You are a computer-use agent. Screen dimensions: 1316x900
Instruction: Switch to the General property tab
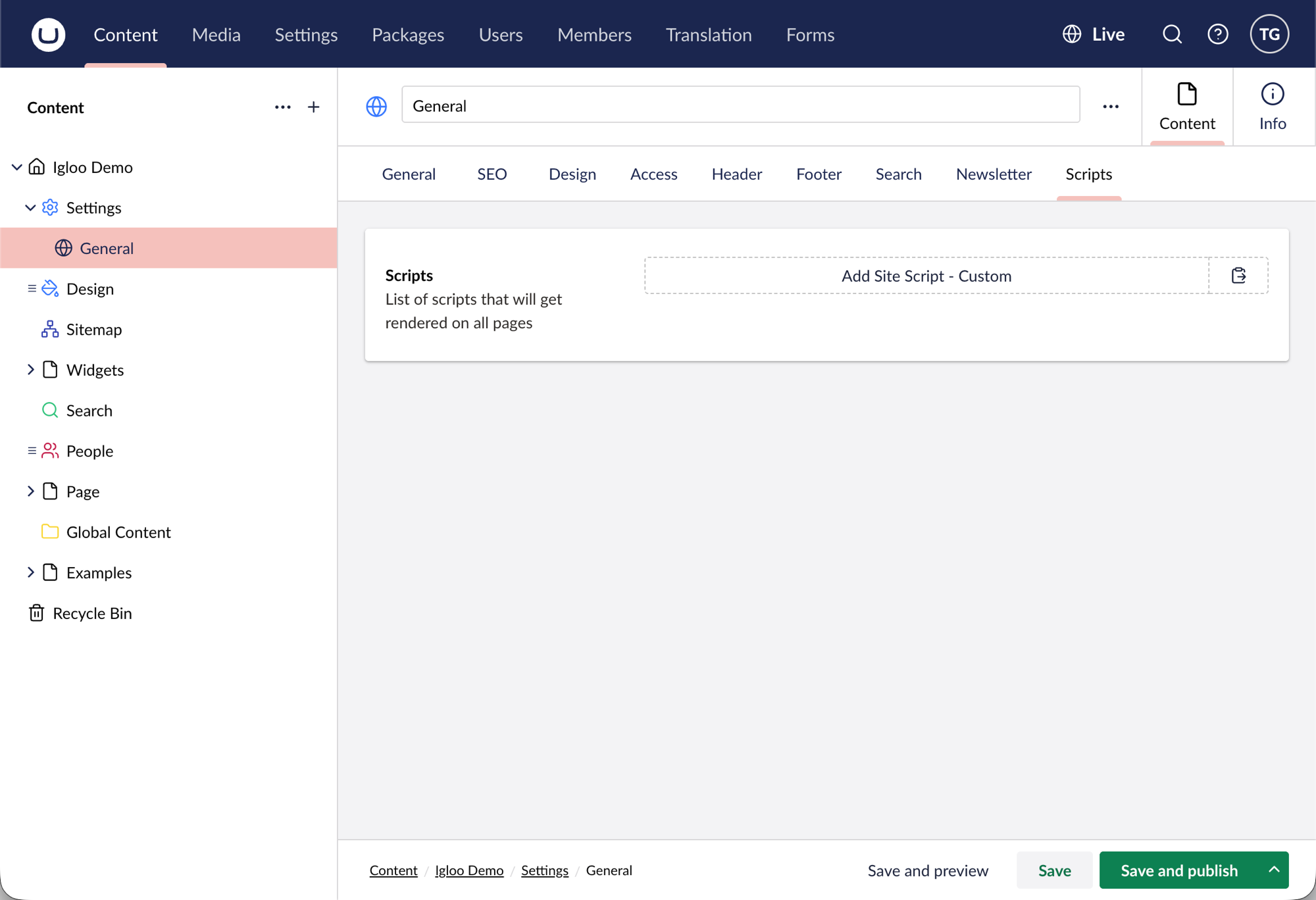pos(409,174)
